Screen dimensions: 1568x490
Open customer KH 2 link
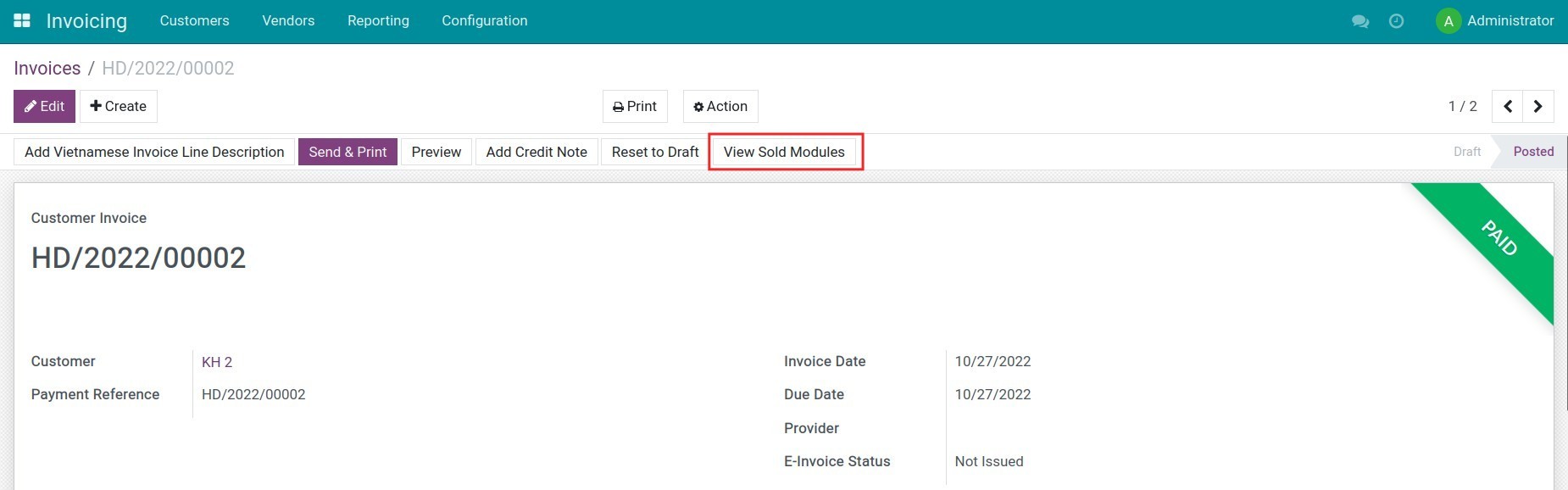point(217,362)
